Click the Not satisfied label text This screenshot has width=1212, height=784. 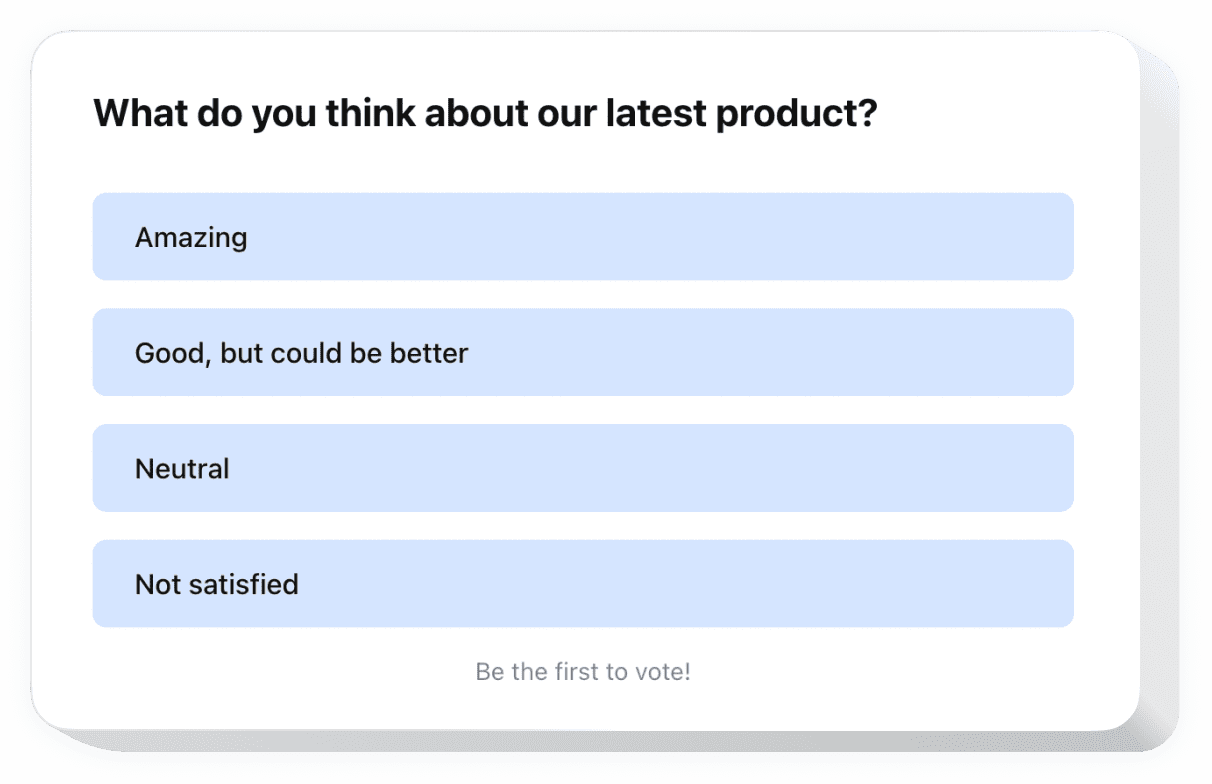pyautogui.click(x=217, y=584)
